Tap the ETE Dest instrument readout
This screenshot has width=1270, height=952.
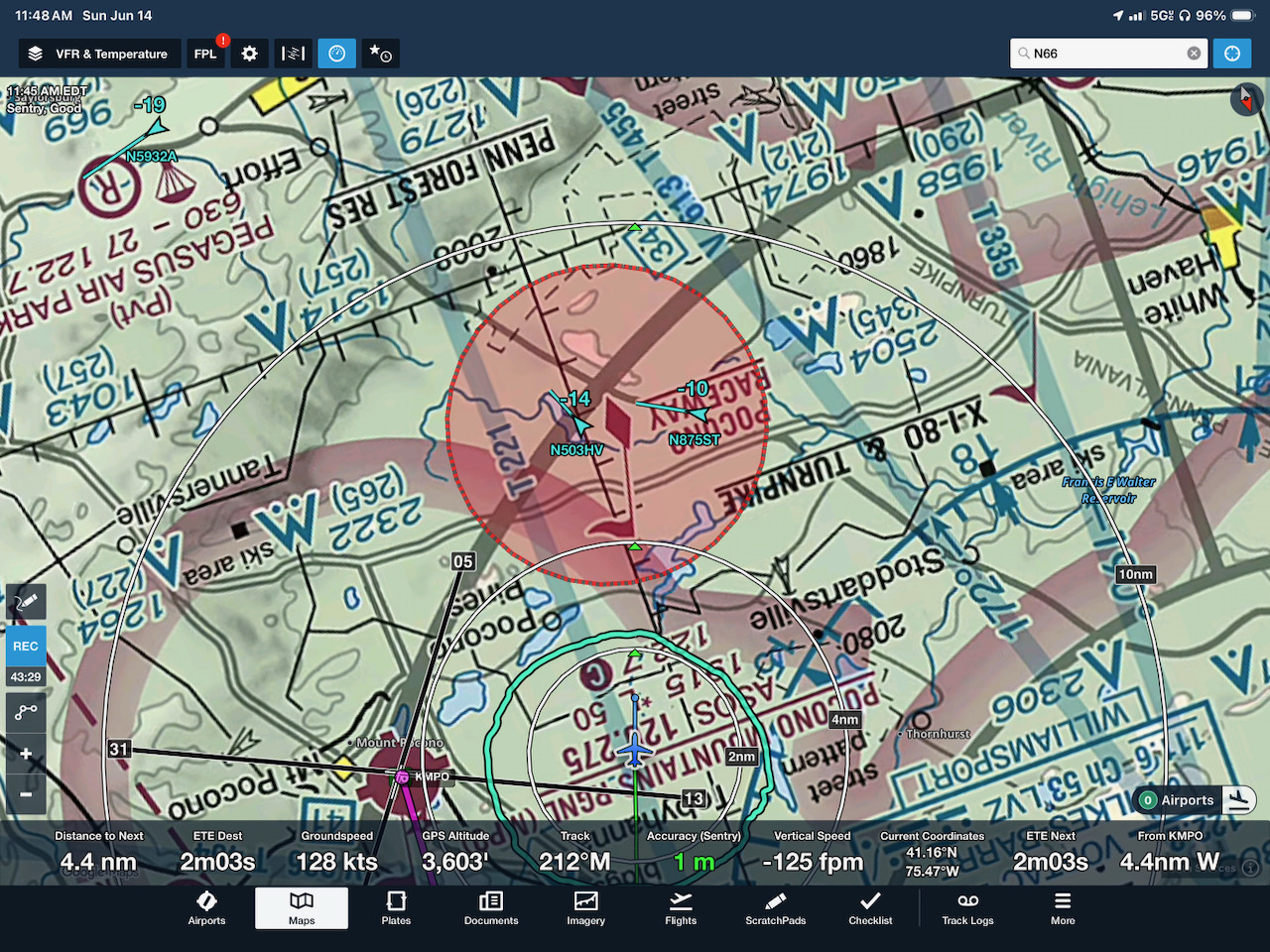tap(217, 853)
